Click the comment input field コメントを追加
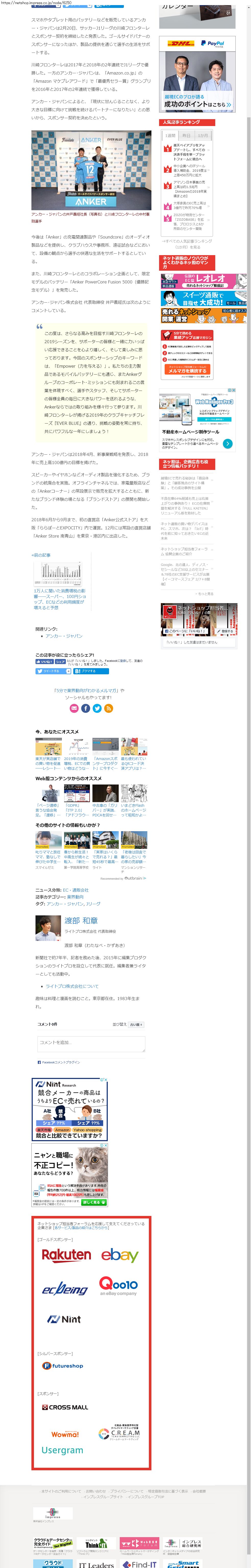Screen dimensions: 251x1568 pos(91,1044)
